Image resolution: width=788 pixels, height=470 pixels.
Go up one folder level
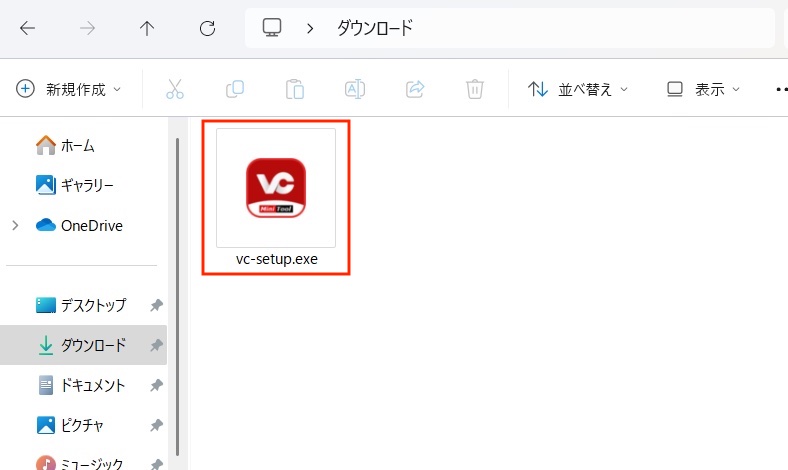pos(147,28)
